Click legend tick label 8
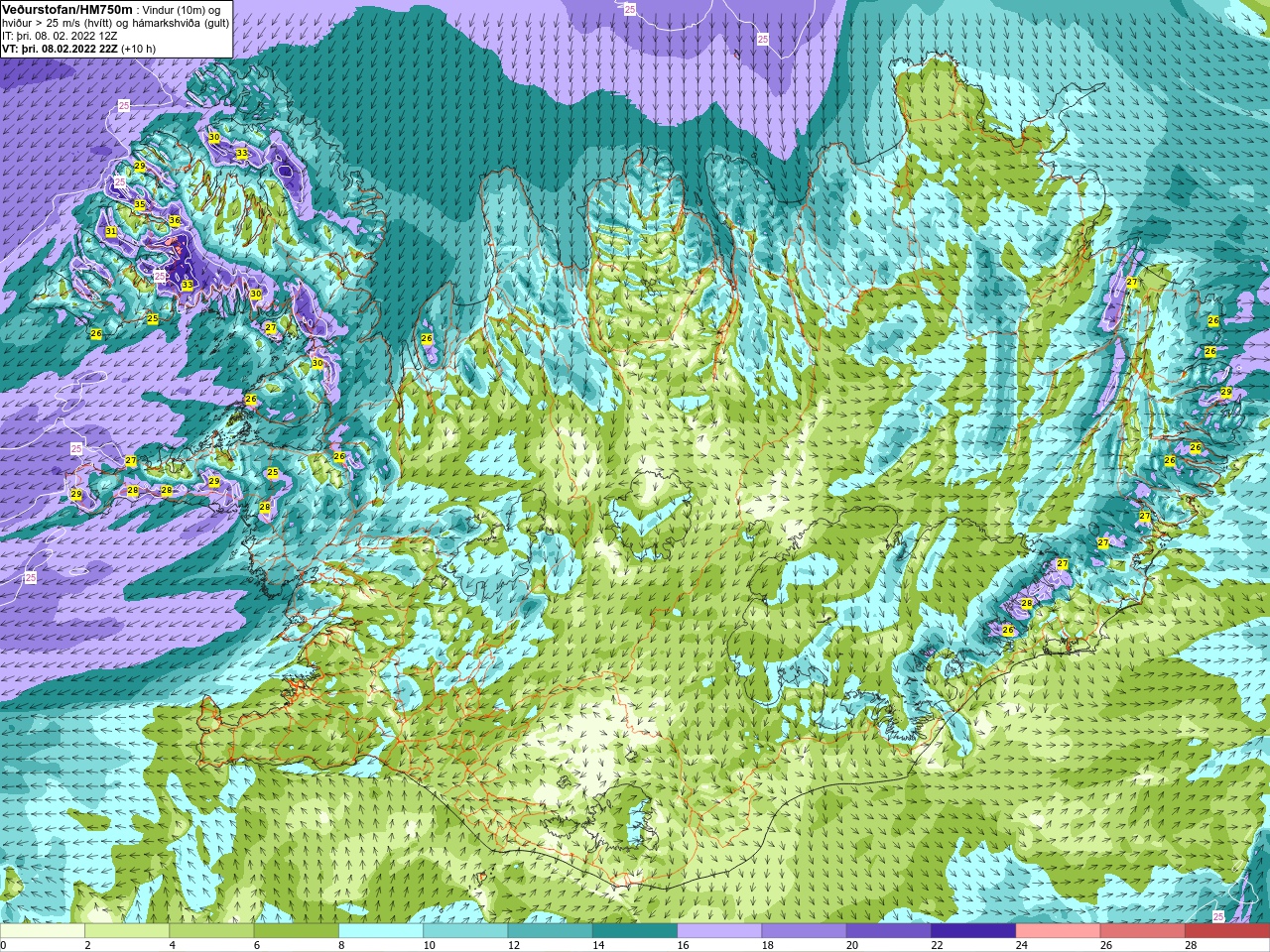Image resolution: width=1270 pixels, height=952 pixels. (x=342, y=945)
